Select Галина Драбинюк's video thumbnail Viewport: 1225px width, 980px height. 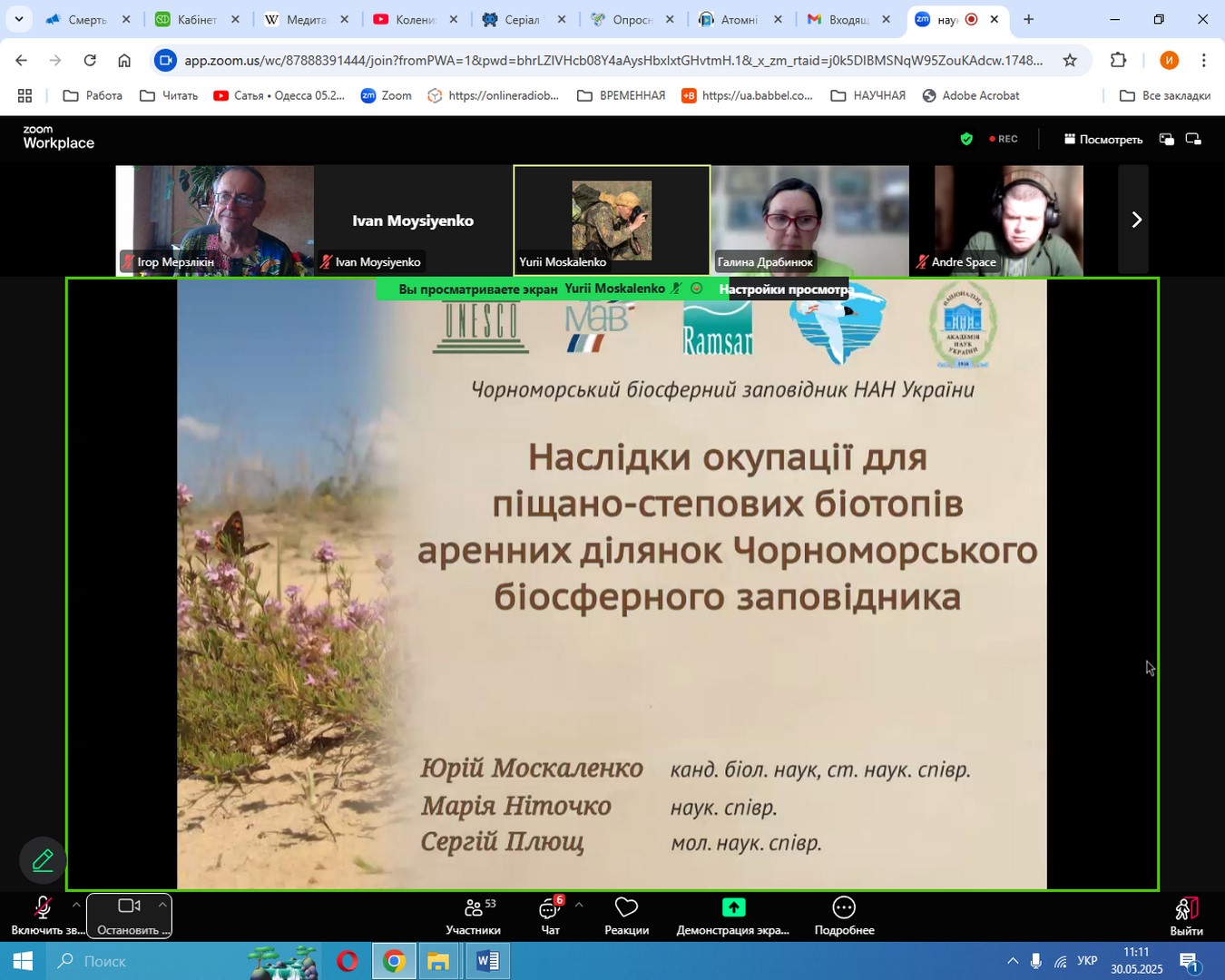coord(809,220)
